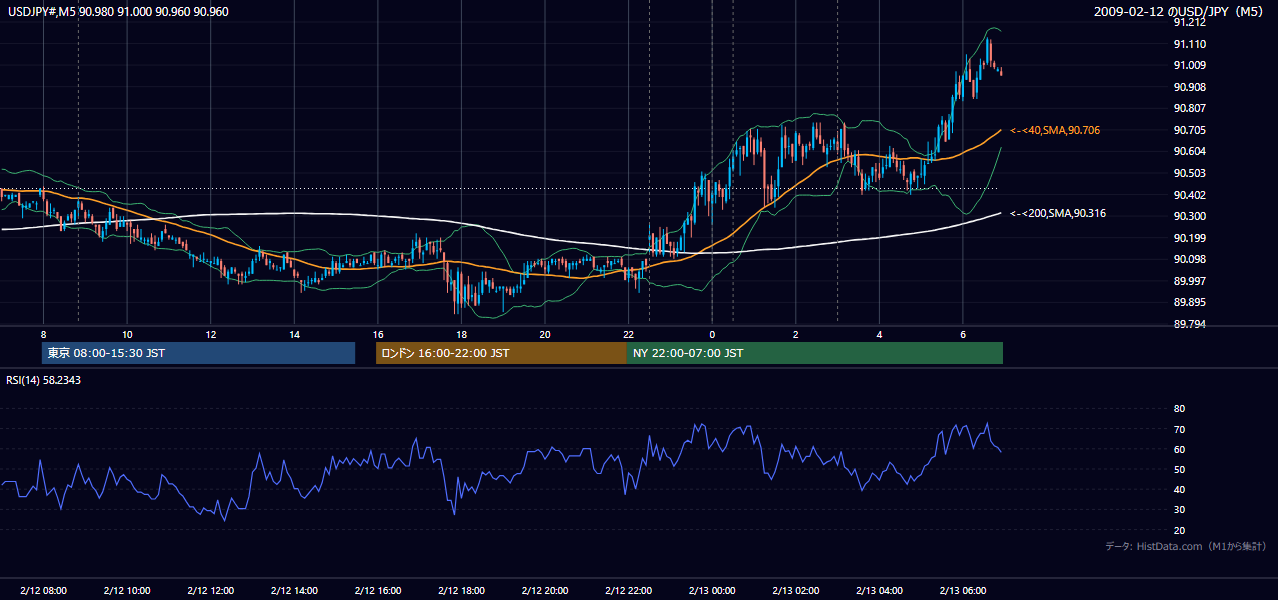
Task: Click RSI scale value 50
Action: tap(1179, 469)
